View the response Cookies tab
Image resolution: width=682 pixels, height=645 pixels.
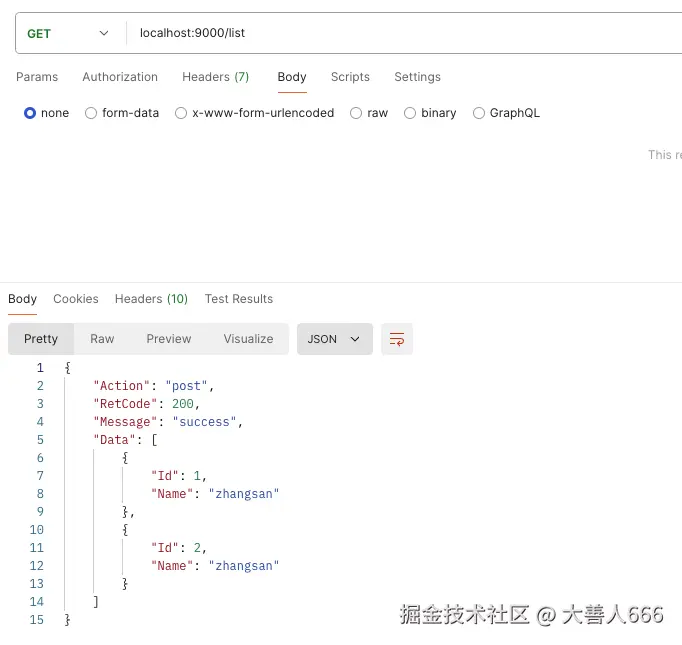76,299
